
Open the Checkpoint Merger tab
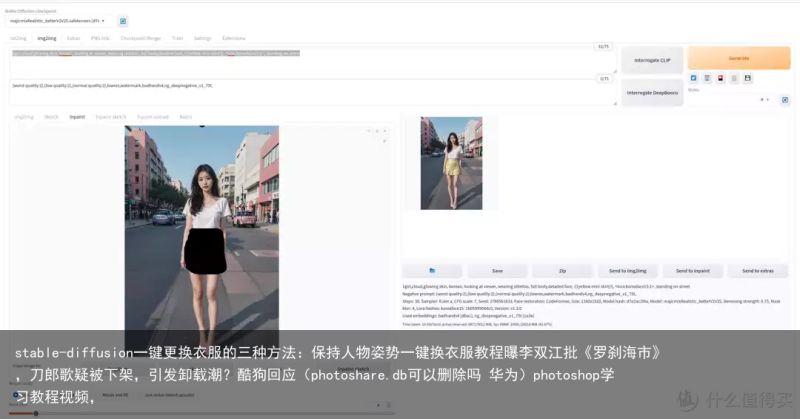[x=140, y=38]
